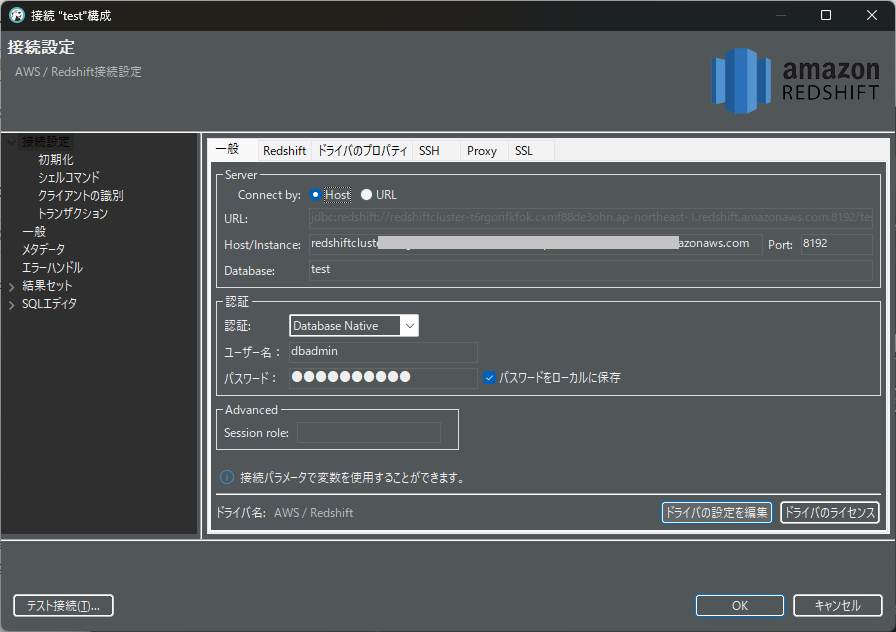Click the Session role input field
The image size is (896, 632).
(369, 433)
